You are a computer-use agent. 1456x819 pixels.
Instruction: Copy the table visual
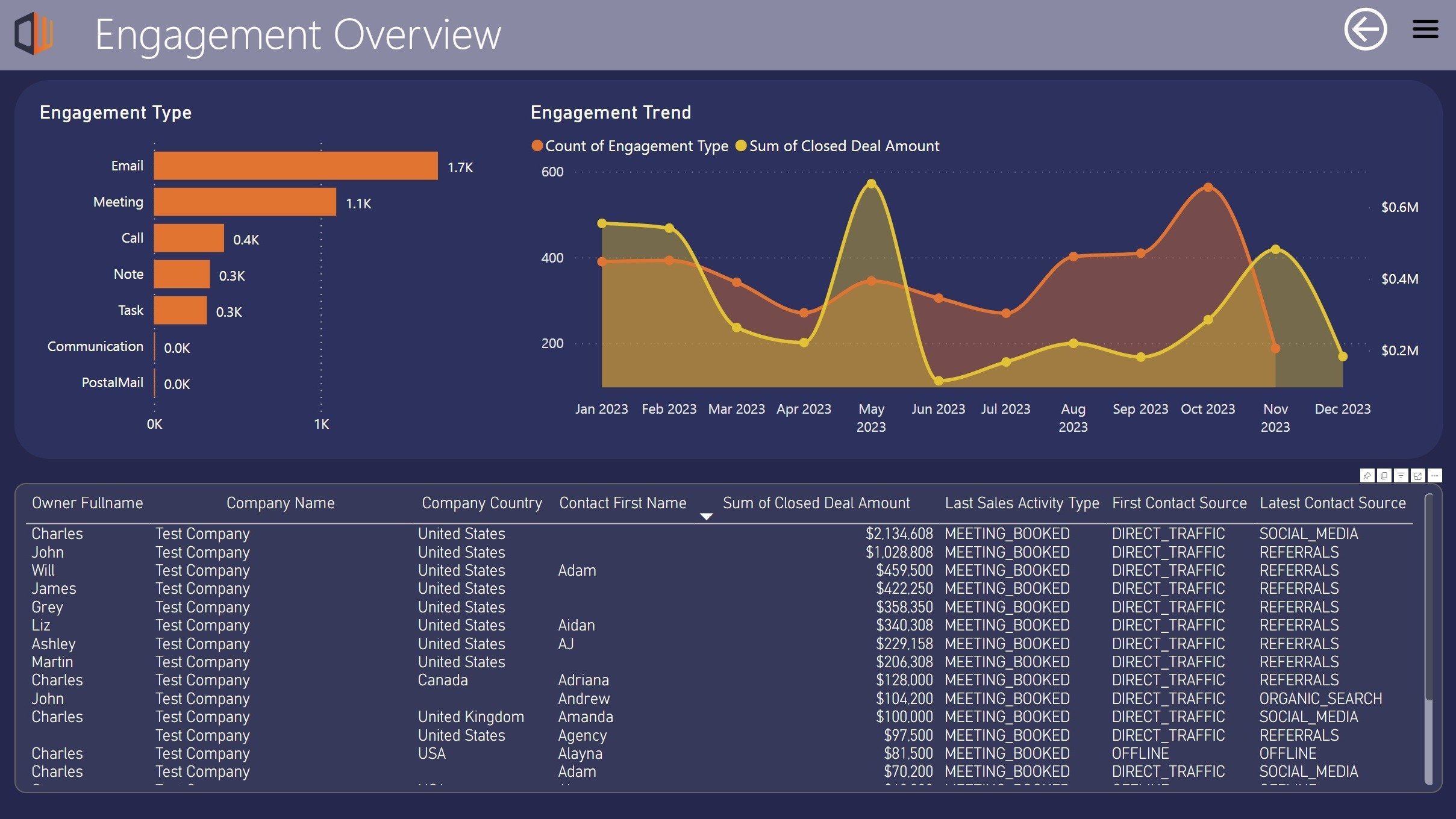(1384, 476)
